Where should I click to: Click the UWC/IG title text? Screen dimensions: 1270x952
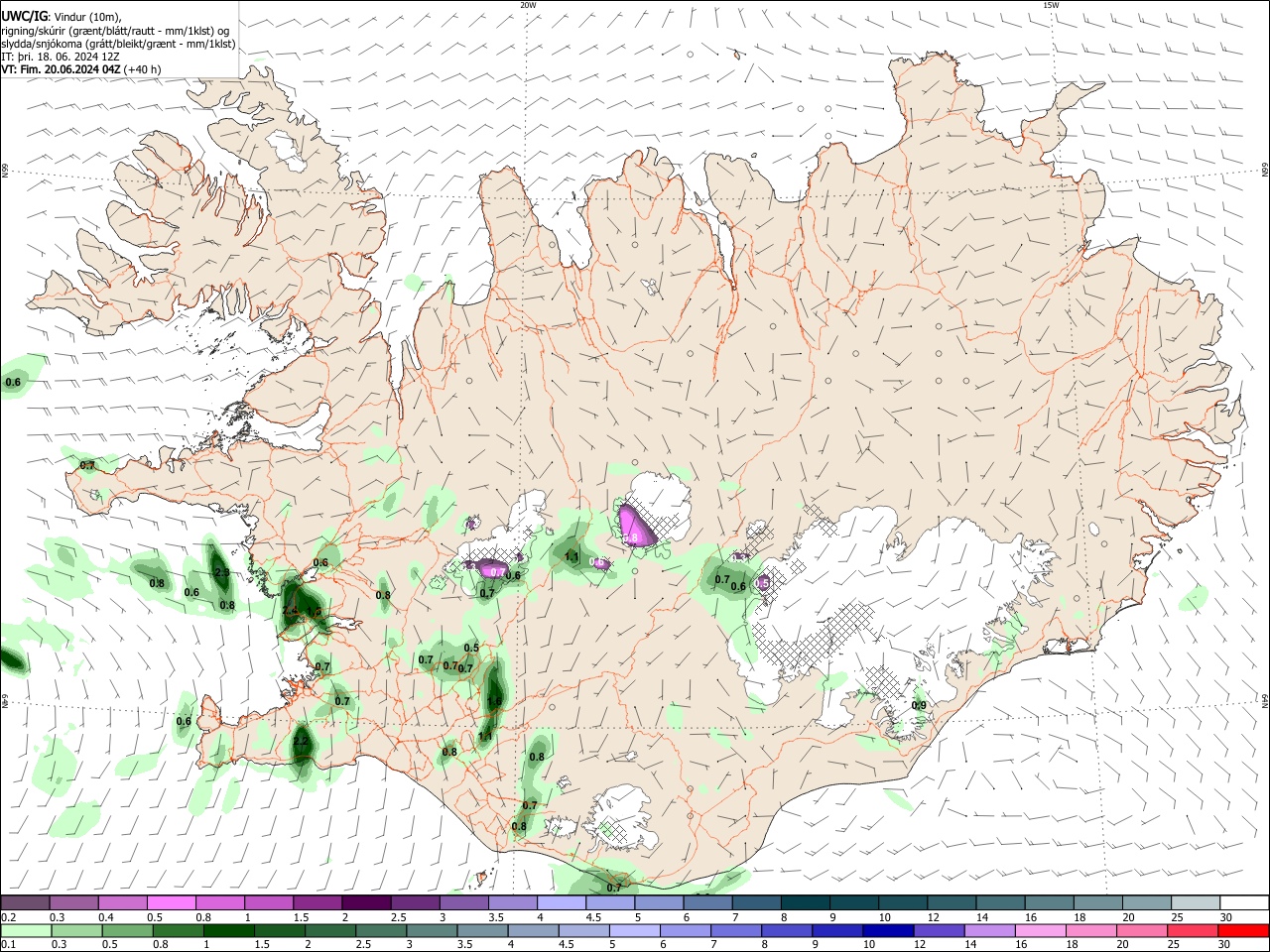tap(24, 17)
